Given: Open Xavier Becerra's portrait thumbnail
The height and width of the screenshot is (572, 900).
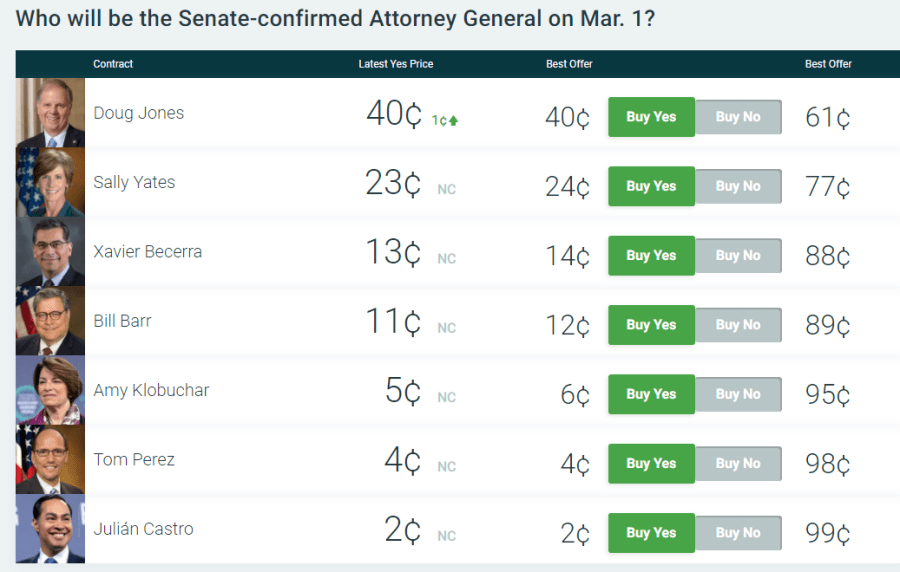Looking at the screenshot, I should point(50,252).
